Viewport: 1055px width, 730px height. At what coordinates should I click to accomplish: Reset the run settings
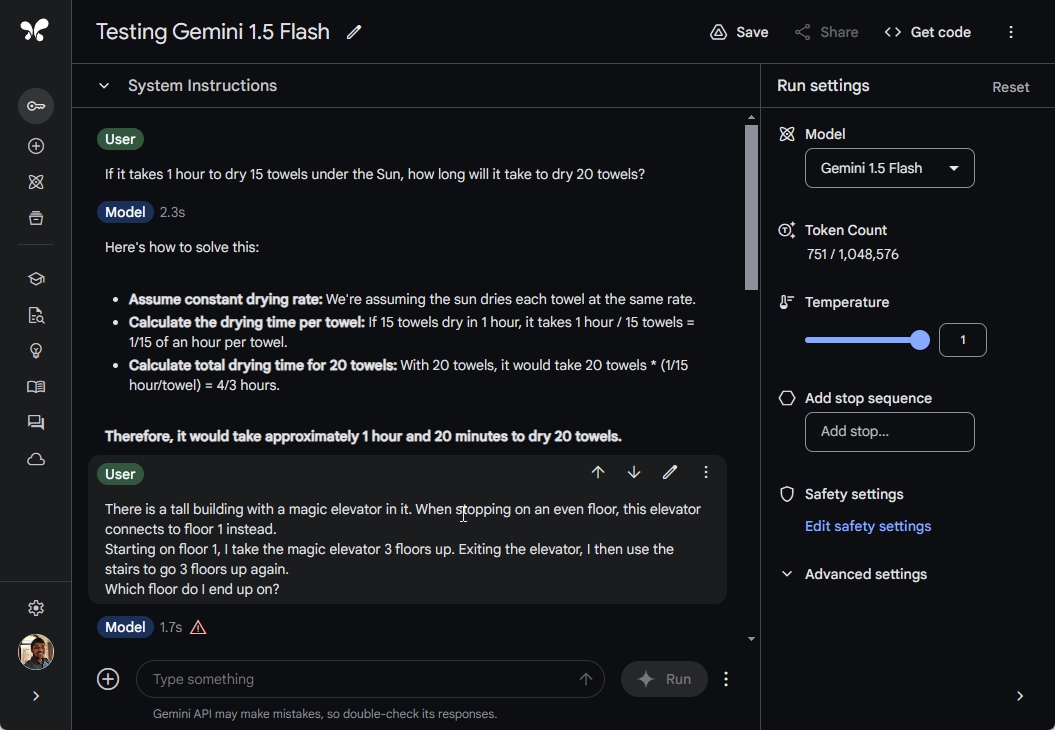(1010, 87)
